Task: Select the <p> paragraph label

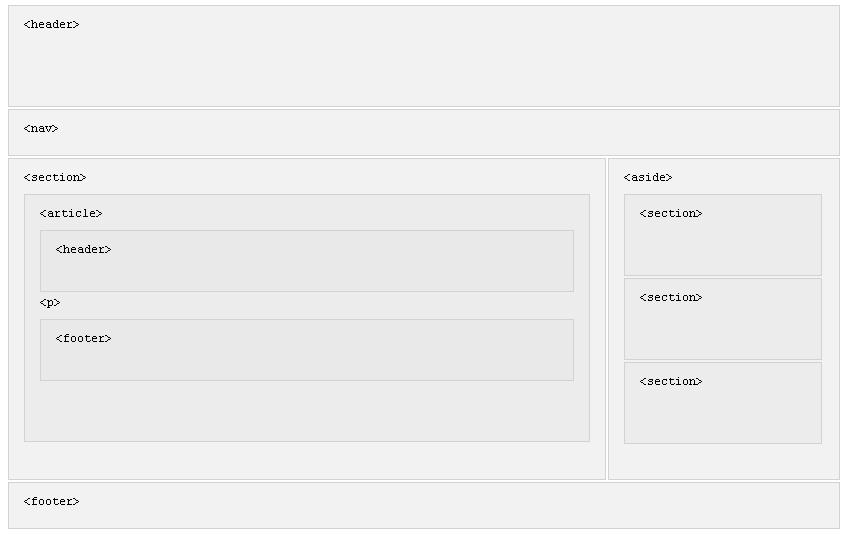Action: point(50,303)
